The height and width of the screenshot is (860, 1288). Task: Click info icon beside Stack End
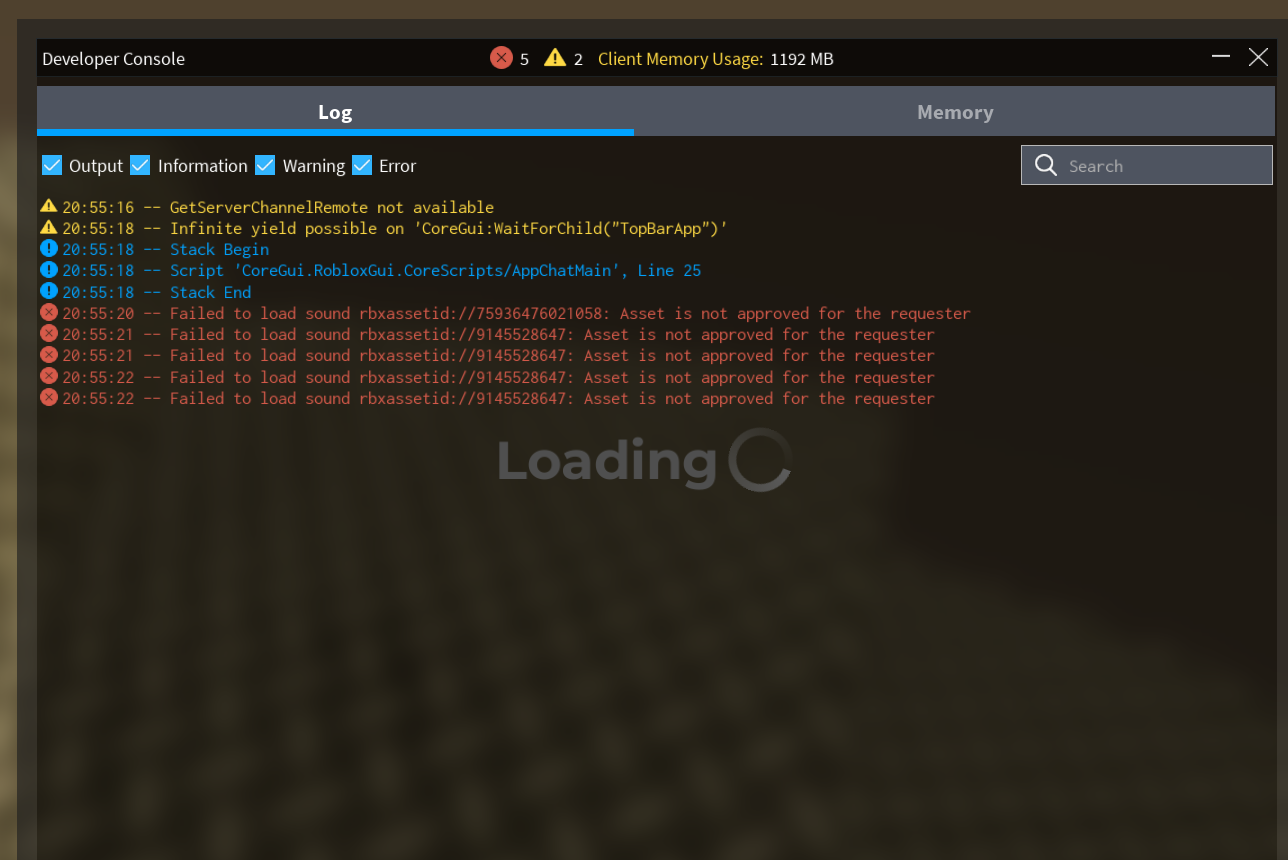click(x=48, y=291)
